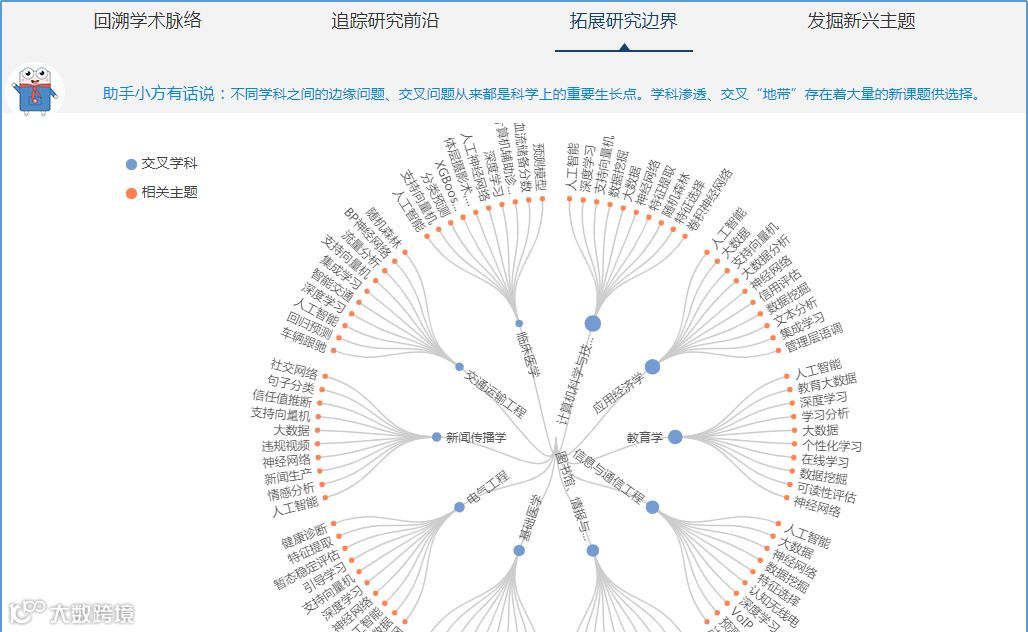The height and width of the screenshot is (632, 1028).
Task: Select 预测模型 topic under 临床医学
Action: tap(538, 167)
